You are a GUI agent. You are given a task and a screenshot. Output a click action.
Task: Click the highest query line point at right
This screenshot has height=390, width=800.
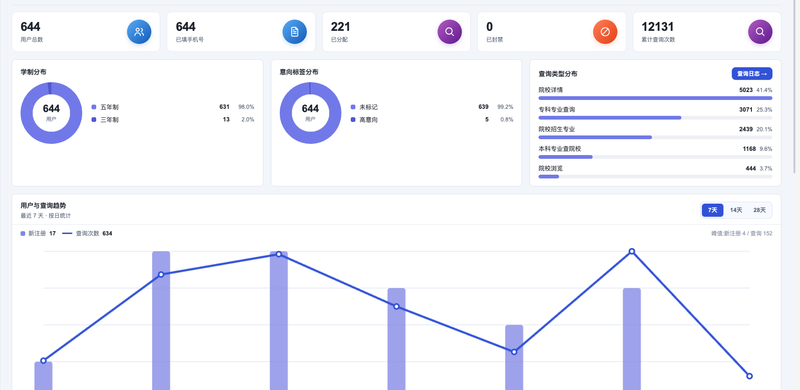click(x=632, y=251)
